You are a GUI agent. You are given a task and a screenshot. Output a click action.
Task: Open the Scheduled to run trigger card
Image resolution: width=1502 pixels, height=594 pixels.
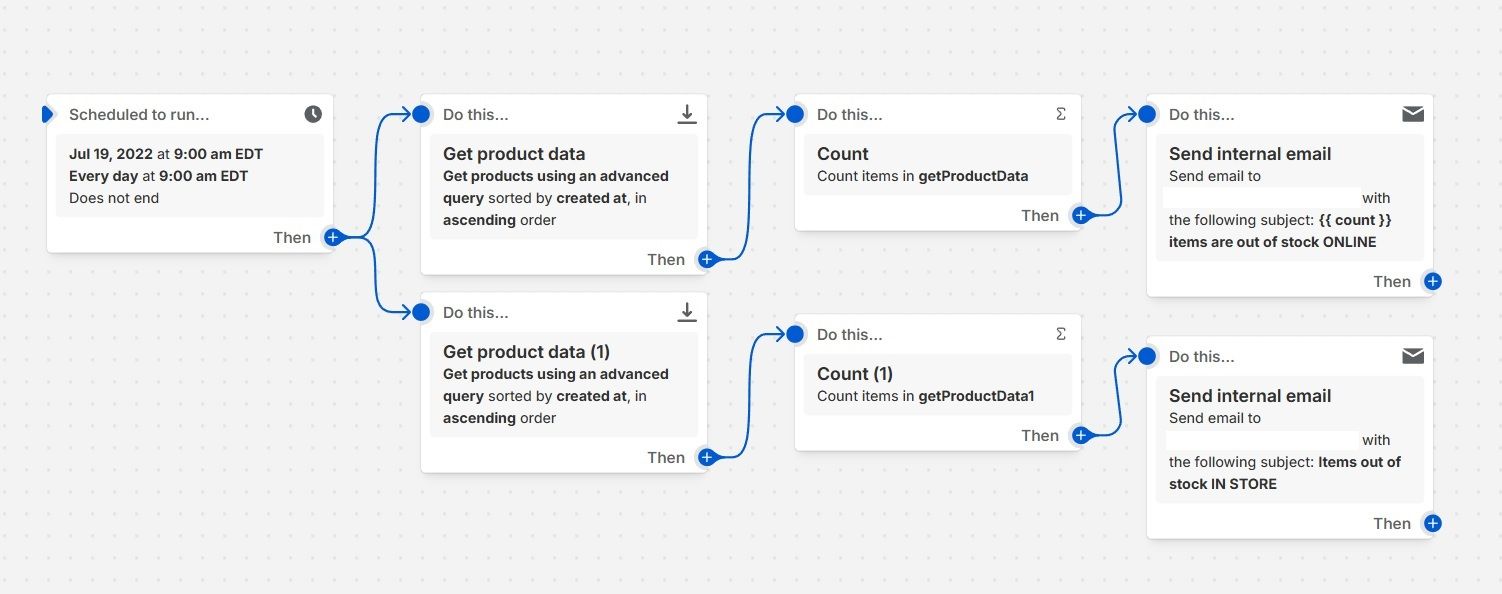pyautogui.click(x=189, y=176)
